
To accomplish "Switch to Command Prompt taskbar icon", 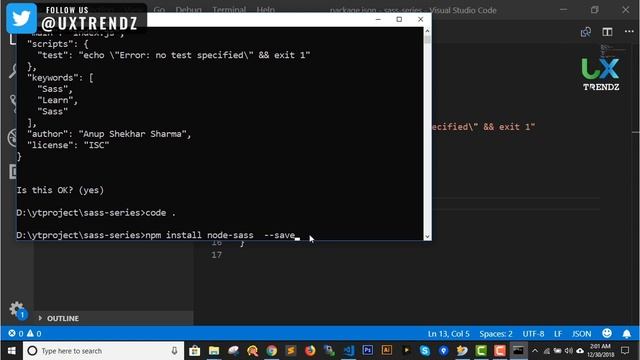I will [518, 351].
